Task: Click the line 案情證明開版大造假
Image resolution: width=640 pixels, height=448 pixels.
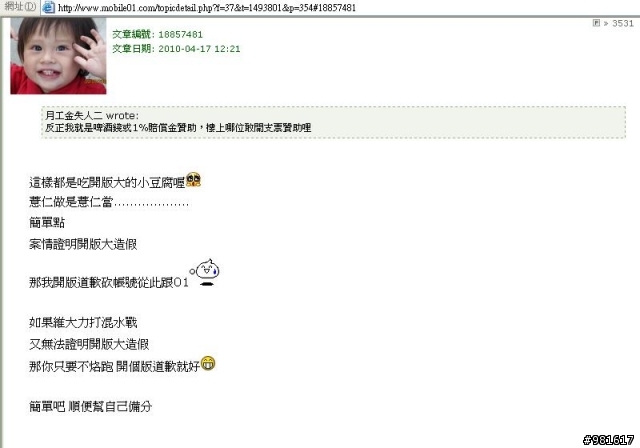Action: click(83, 244)
